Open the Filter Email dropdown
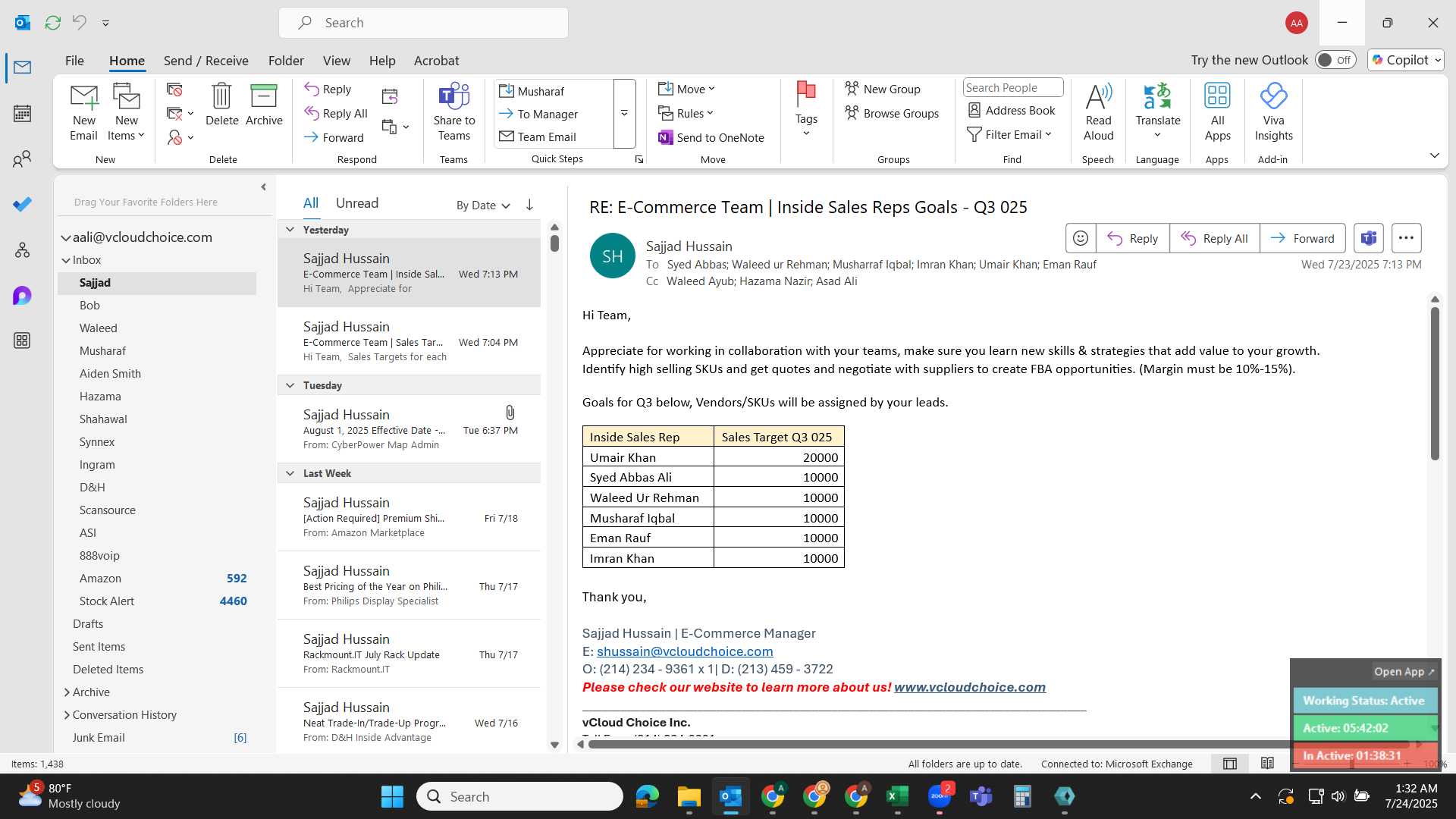 click(x=1009, y=135)
